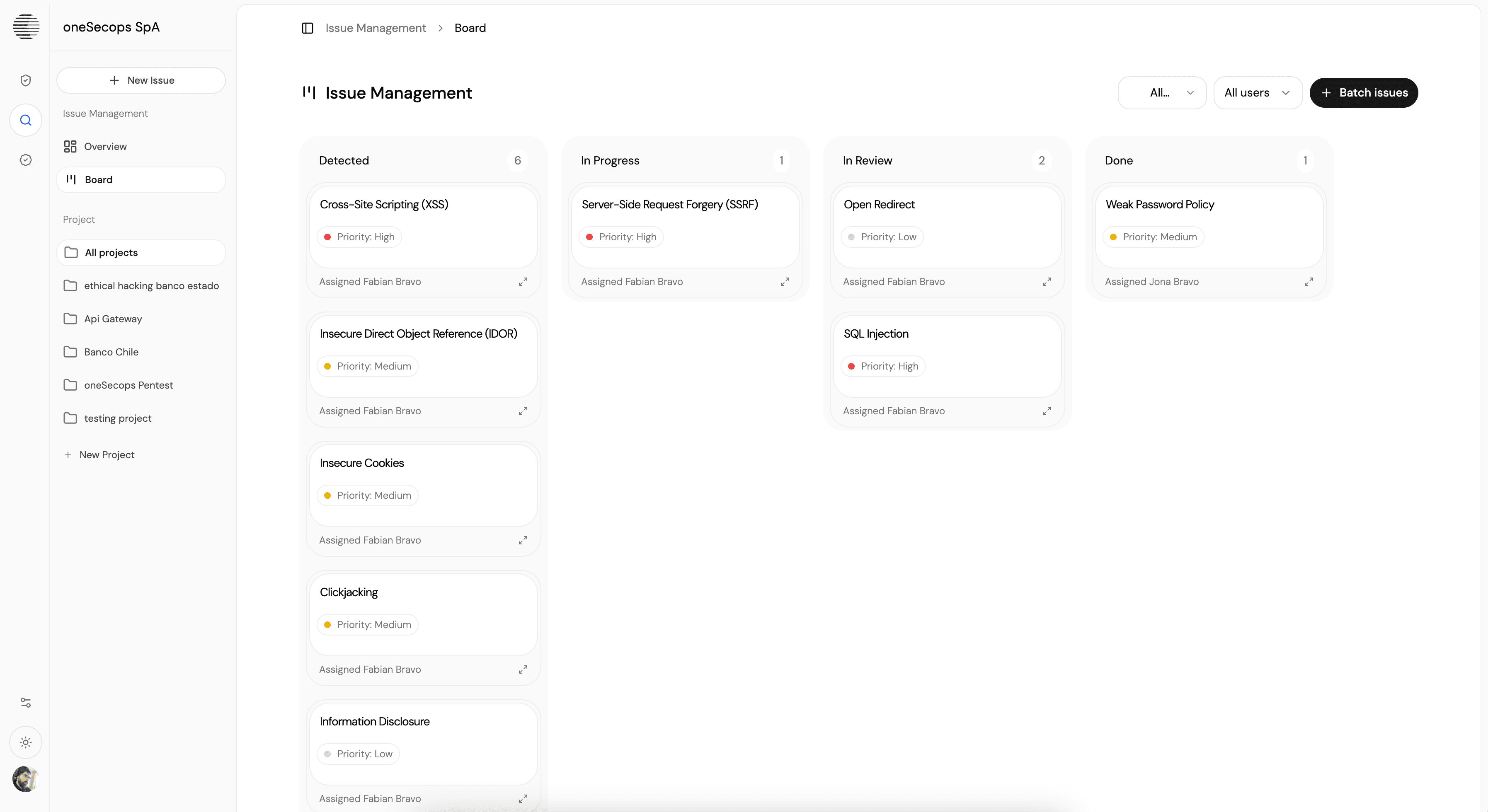Open the All users dropdown
The image size is (1488, 812).
(1257, 92)
